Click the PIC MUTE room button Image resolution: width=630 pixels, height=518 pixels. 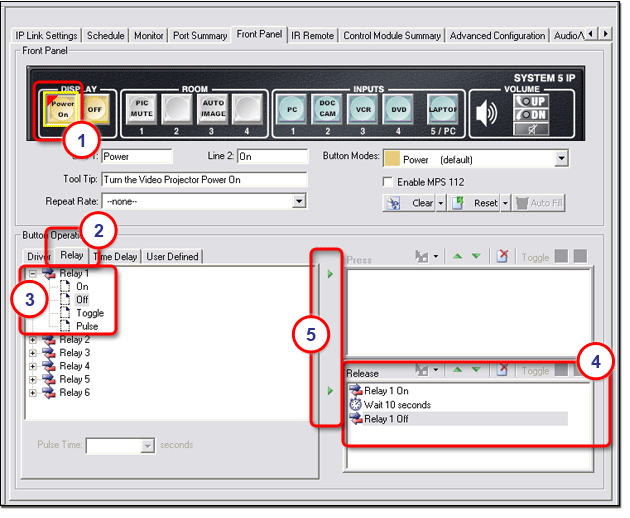click(142, 109)
